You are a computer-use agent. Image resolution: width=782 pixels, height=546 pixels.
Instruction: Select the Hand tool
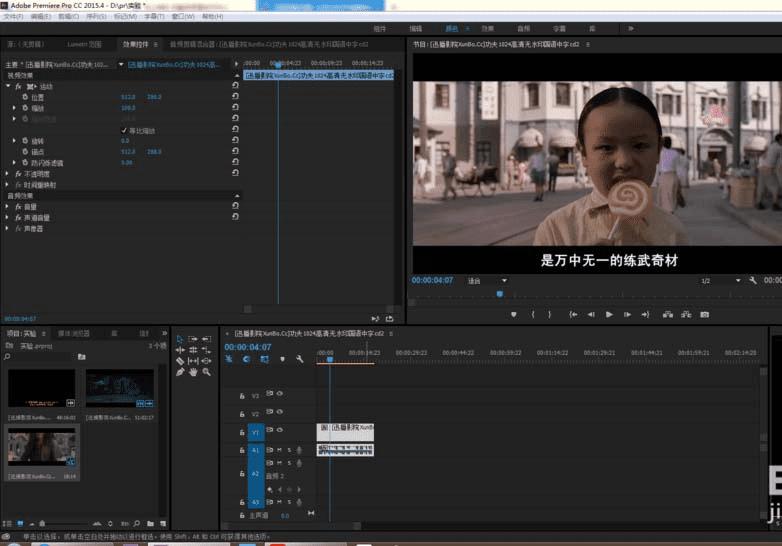click(x=193, y=372)
